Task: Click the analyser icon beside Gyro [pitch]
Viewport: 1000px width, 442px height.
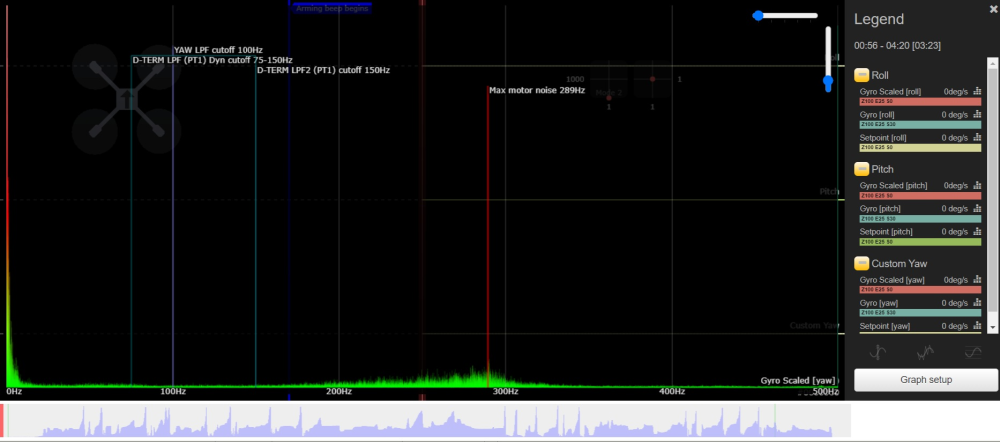Action: [x=977, y=209]
